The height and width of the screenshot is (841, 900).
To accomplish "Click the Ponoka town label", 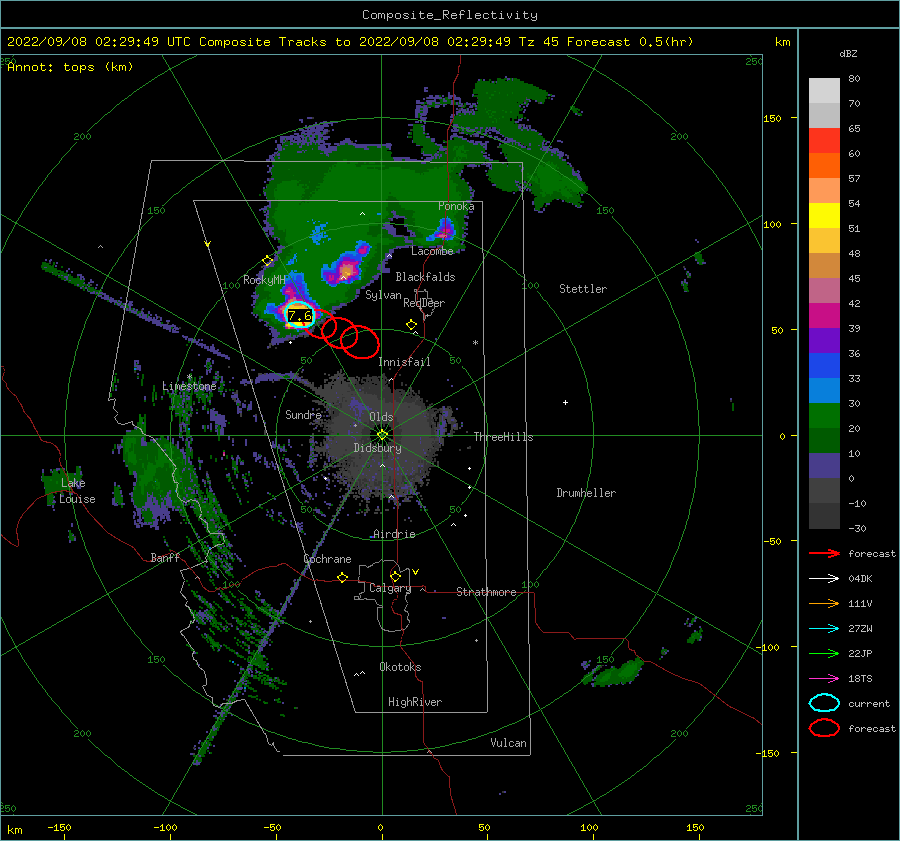I will [456, 206].
